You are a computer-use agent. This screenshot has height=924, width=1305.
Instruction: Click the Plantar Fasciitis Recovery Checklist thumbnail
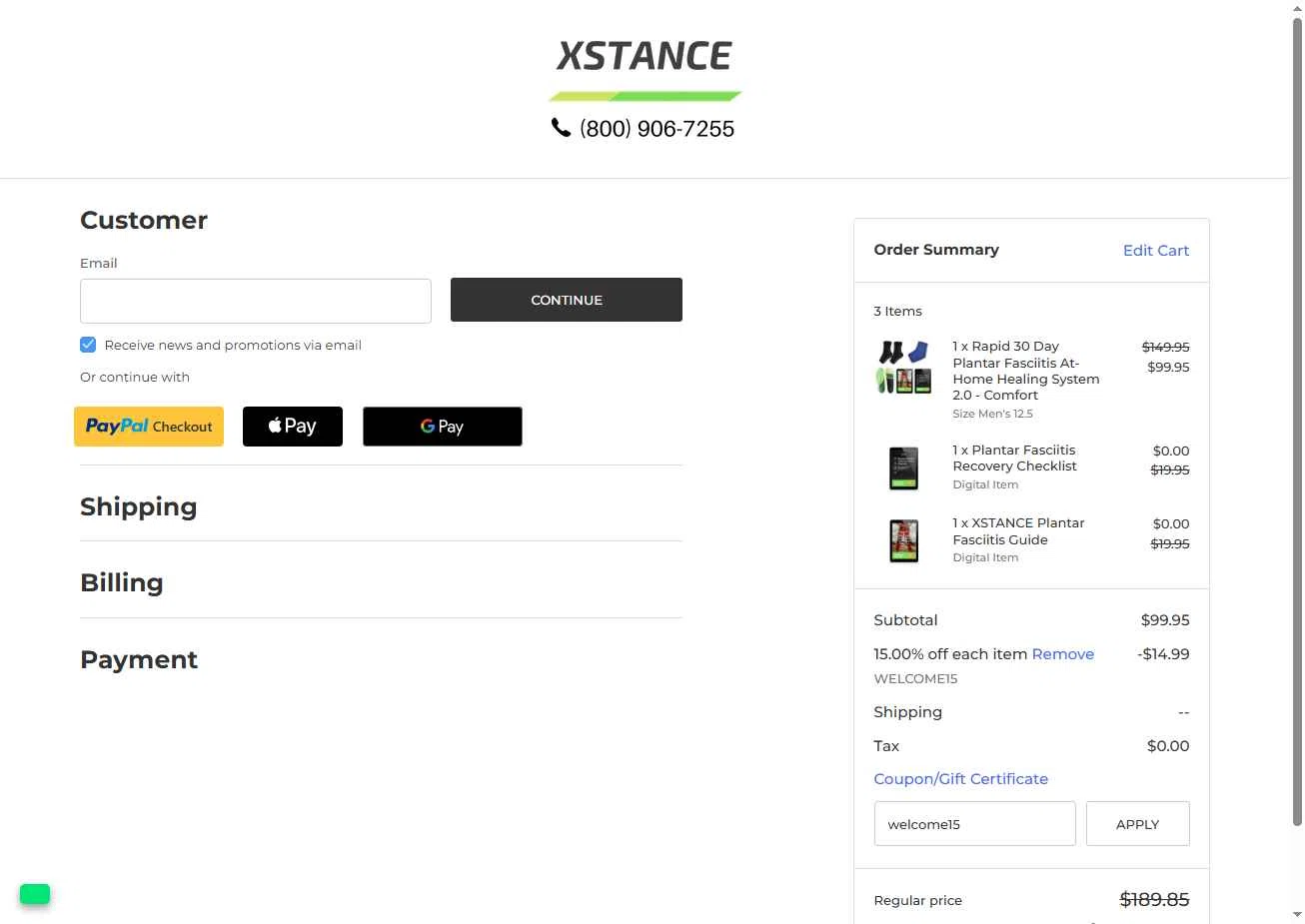pyautogui.click(x=904, y=467)
